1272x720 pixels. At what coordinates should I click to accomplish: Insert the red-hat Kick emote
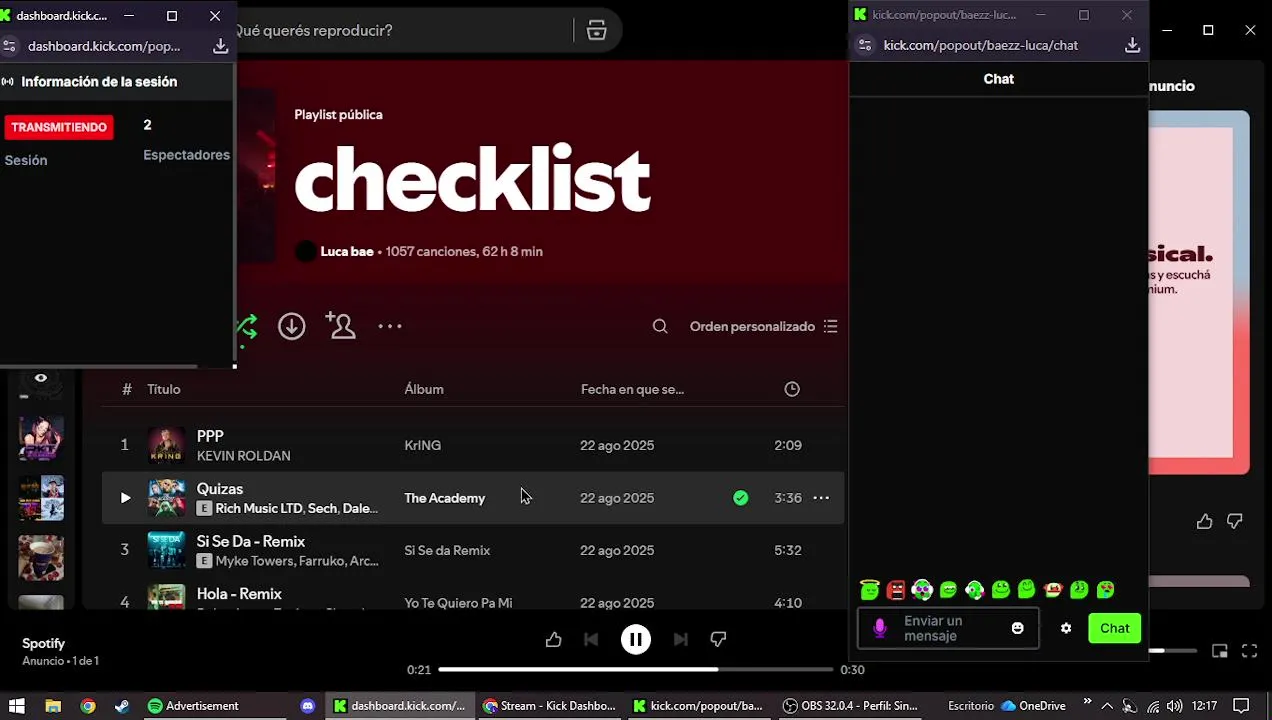[1052, 590]
